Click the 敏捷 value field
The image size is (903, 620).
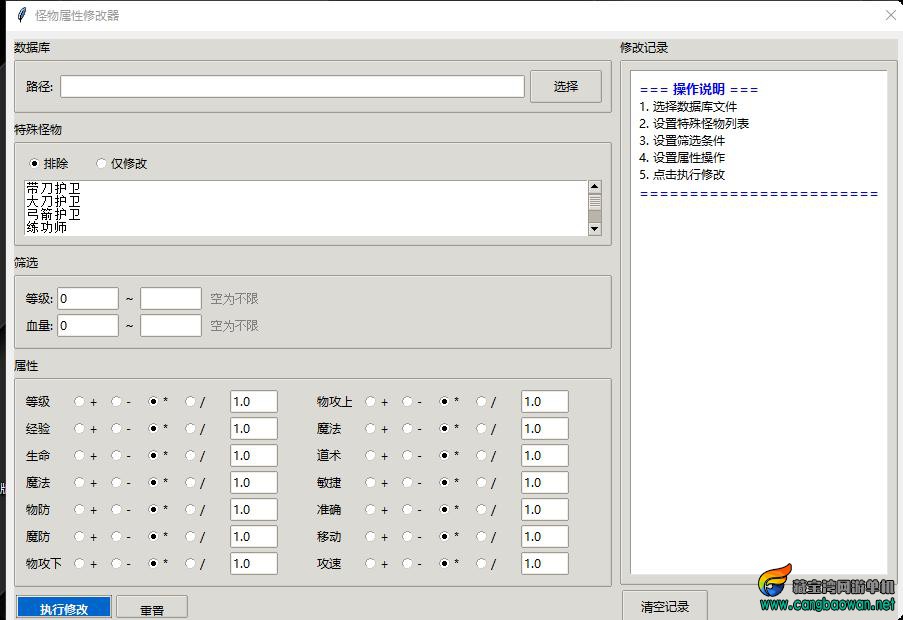[x=545, y=482]
